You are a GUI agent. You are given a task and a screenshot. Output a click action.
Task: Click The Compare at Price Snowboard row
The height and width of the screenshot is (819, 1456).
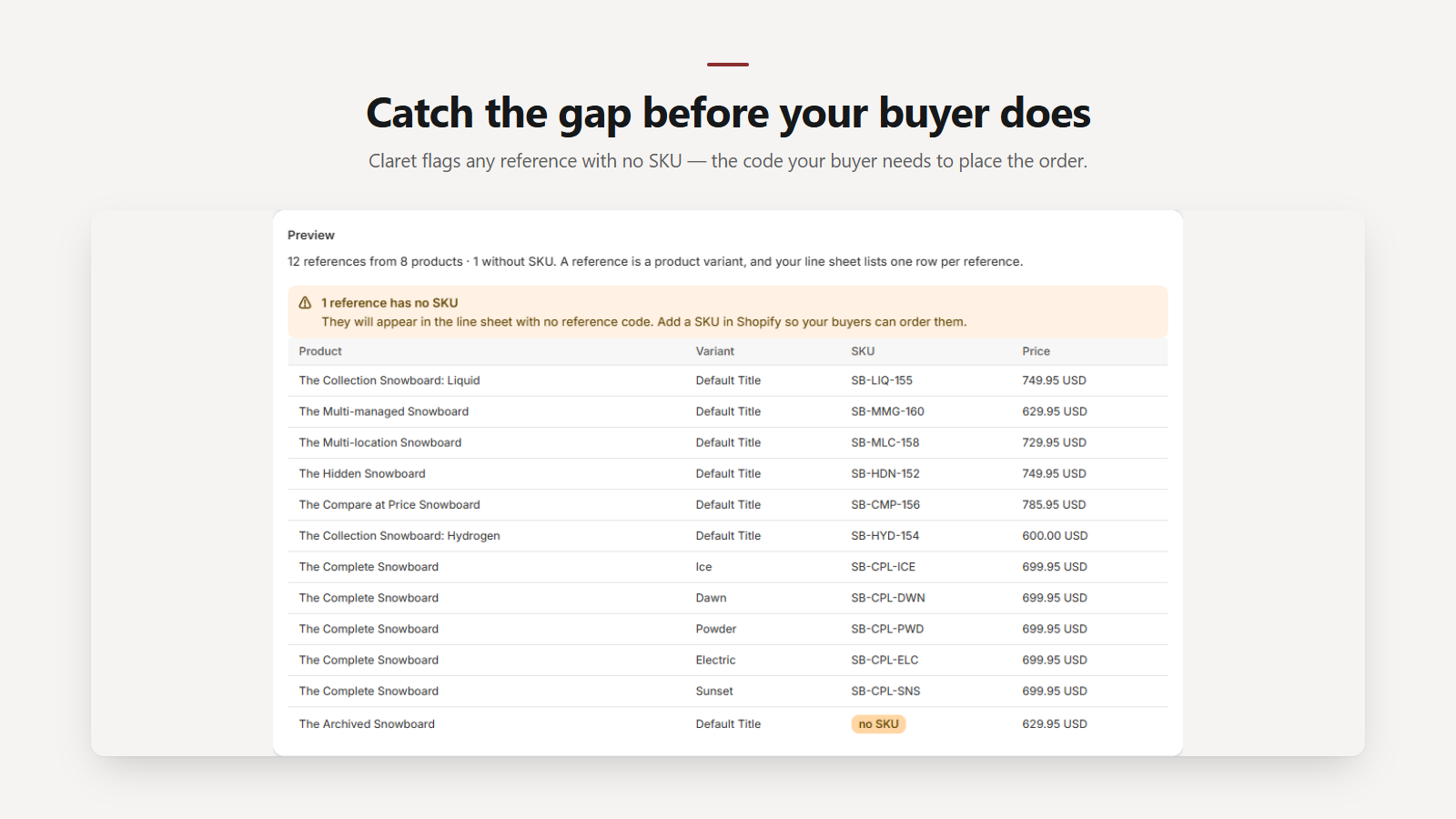click(728, 504)
